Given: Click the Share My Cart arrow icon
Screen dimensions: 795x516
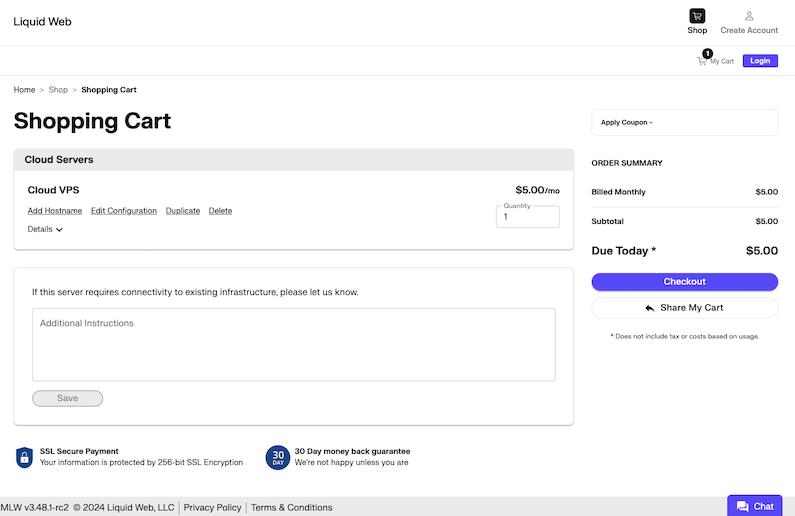Looking at the screenshot, I should tap(650, 308).
